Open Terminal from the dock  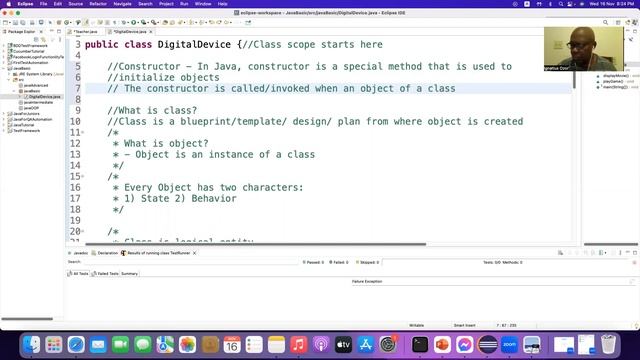(420, 345)
